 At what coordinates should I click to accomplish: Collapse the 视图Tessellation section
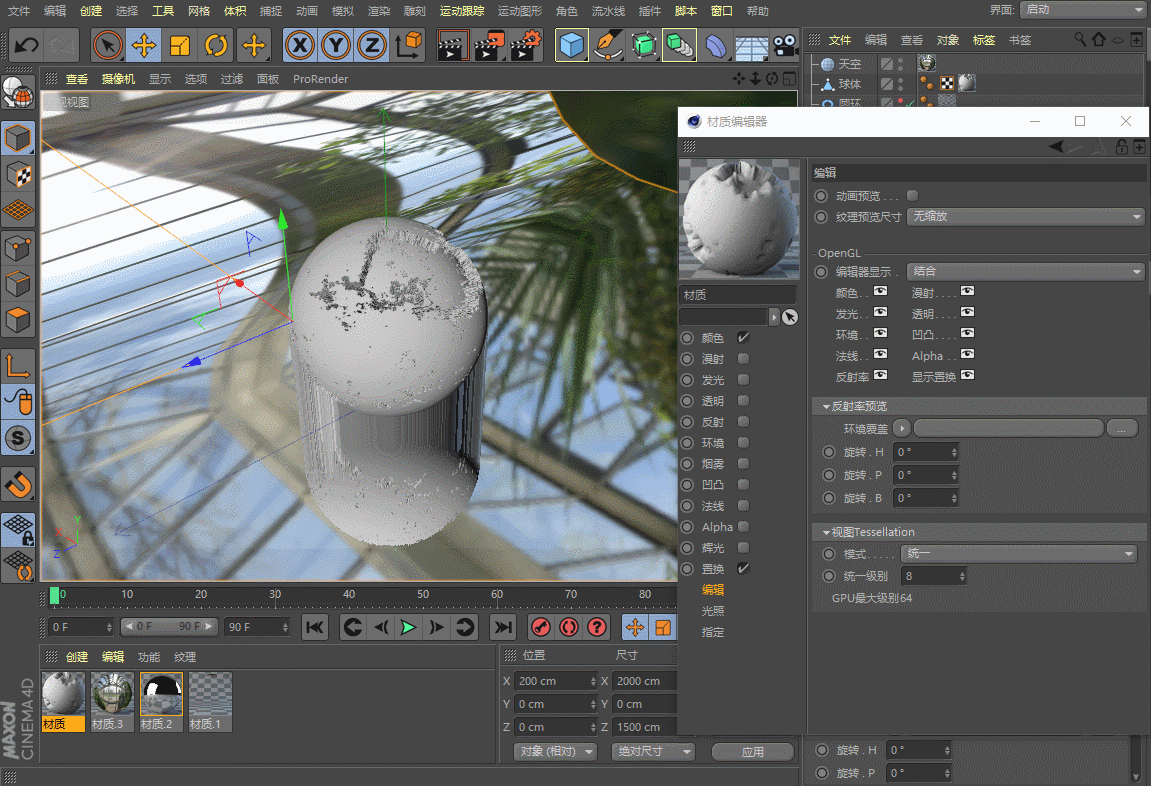826,533
